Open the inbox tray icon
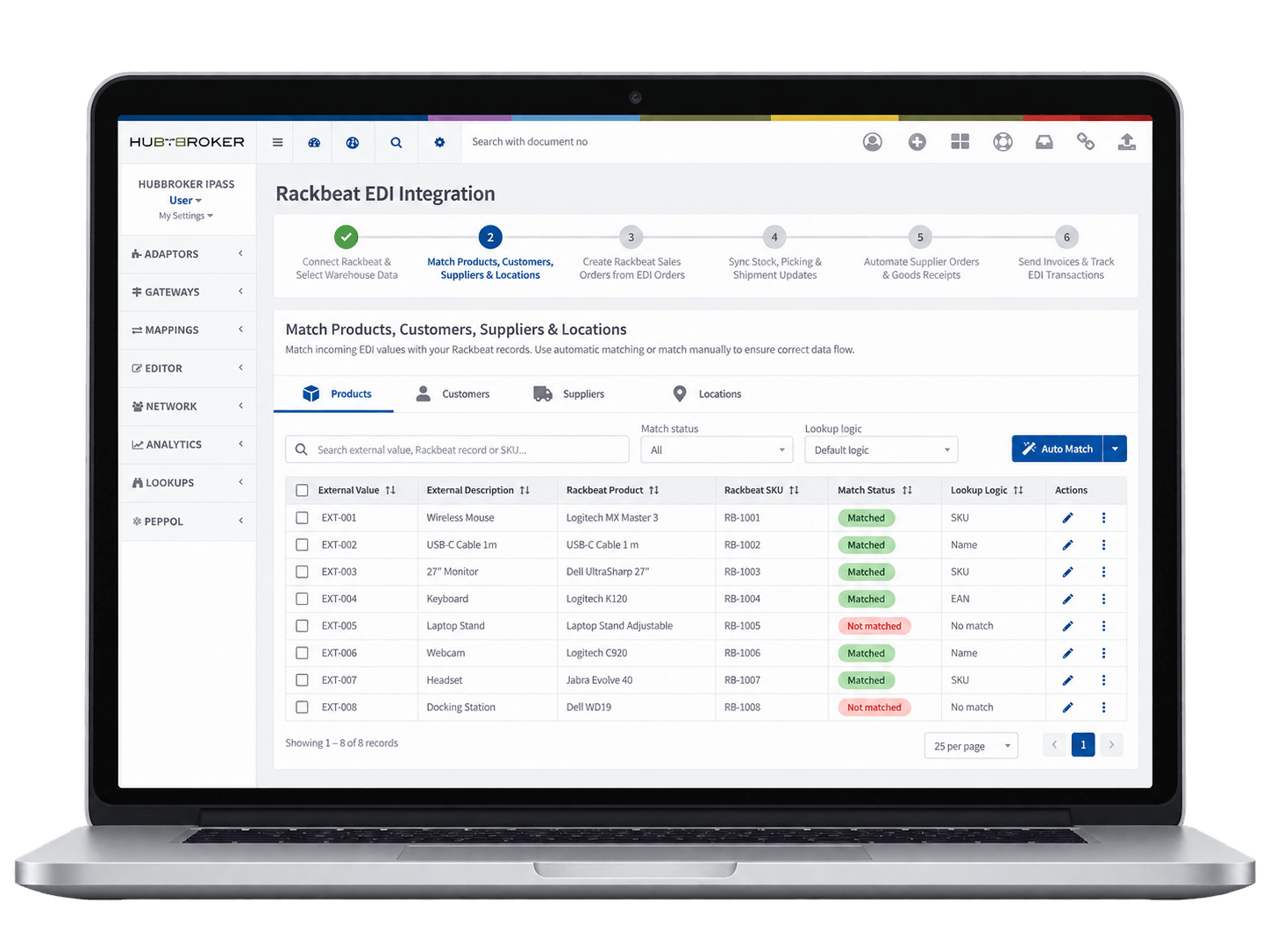Viewport: 1270px width, 952px height. click(1044, 142)
